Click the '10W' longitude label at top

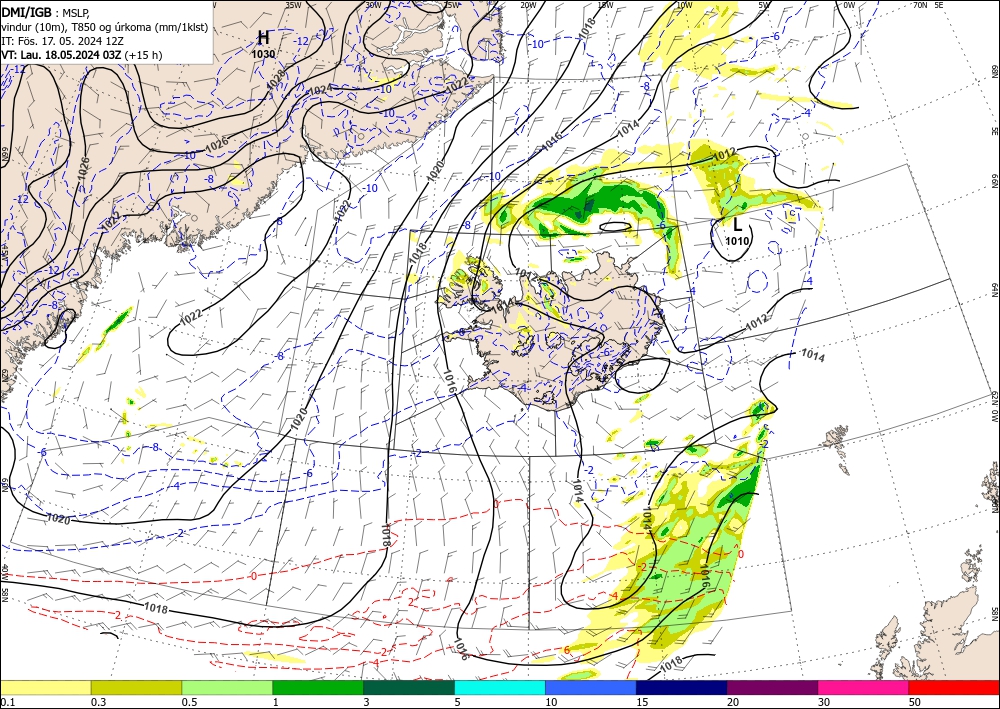click(x=684, y=5)
